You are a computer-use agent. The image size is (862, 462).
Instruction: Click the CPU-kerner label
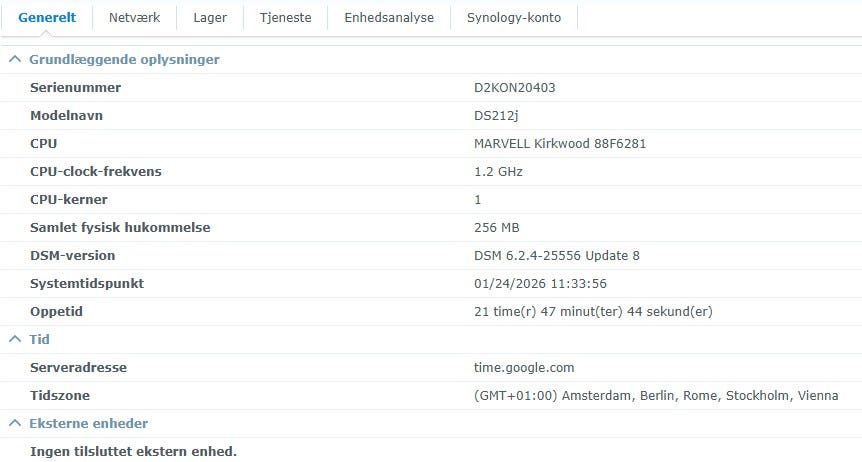click(69, 200)
